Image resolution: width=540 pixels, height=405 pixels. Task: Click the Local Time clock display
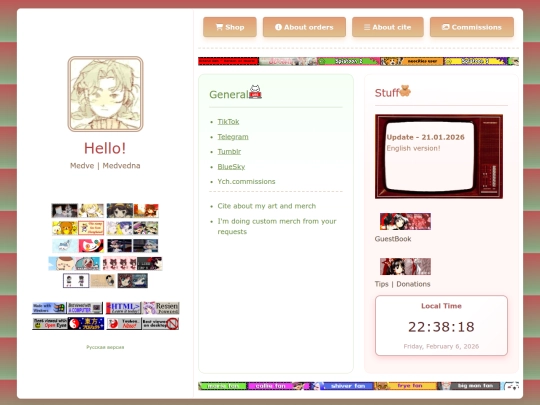441,327
